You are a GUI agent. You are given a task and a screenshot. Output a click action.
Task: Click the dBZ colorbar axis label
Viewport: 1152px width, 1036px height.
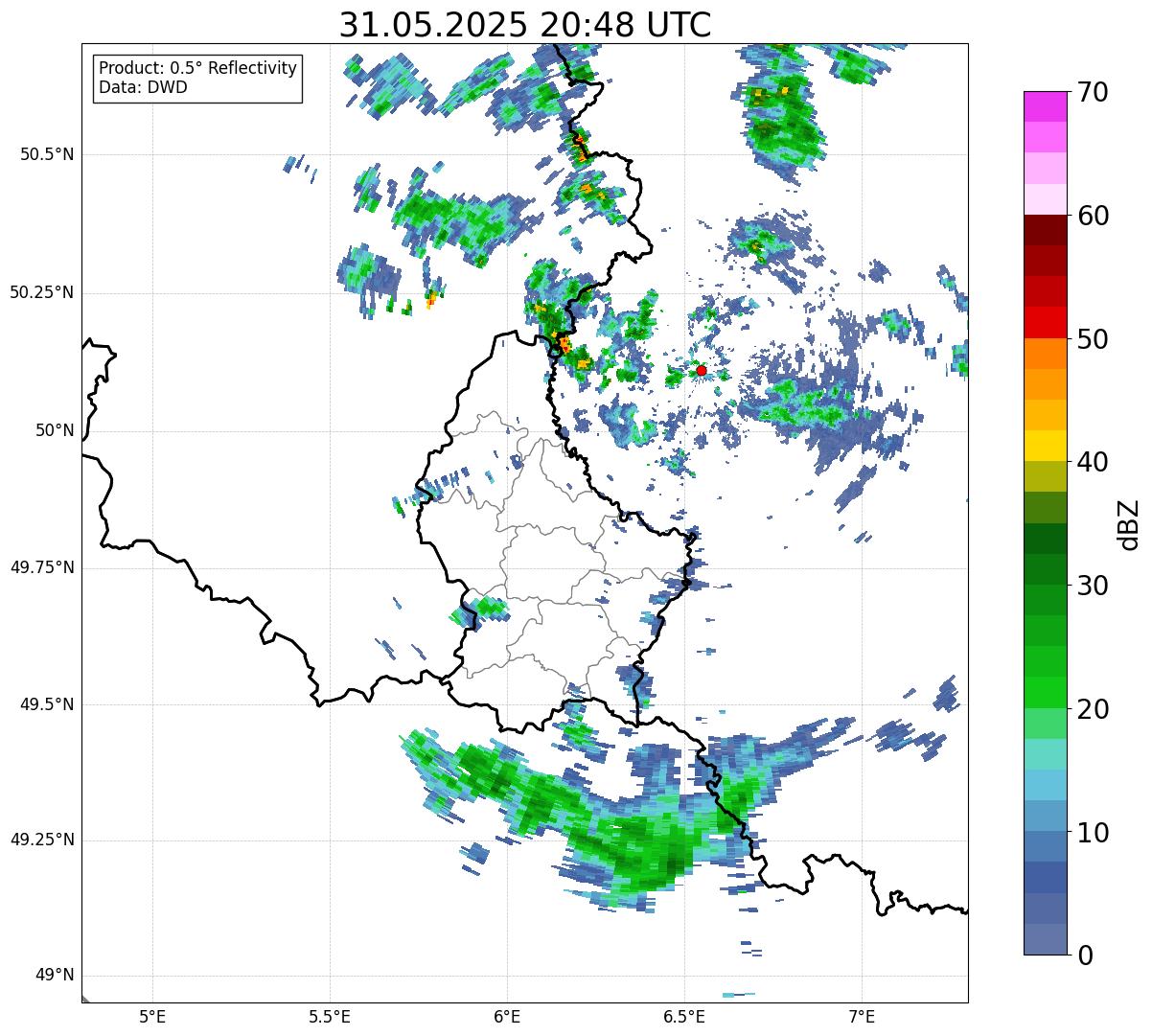[x=1128, y=524]
